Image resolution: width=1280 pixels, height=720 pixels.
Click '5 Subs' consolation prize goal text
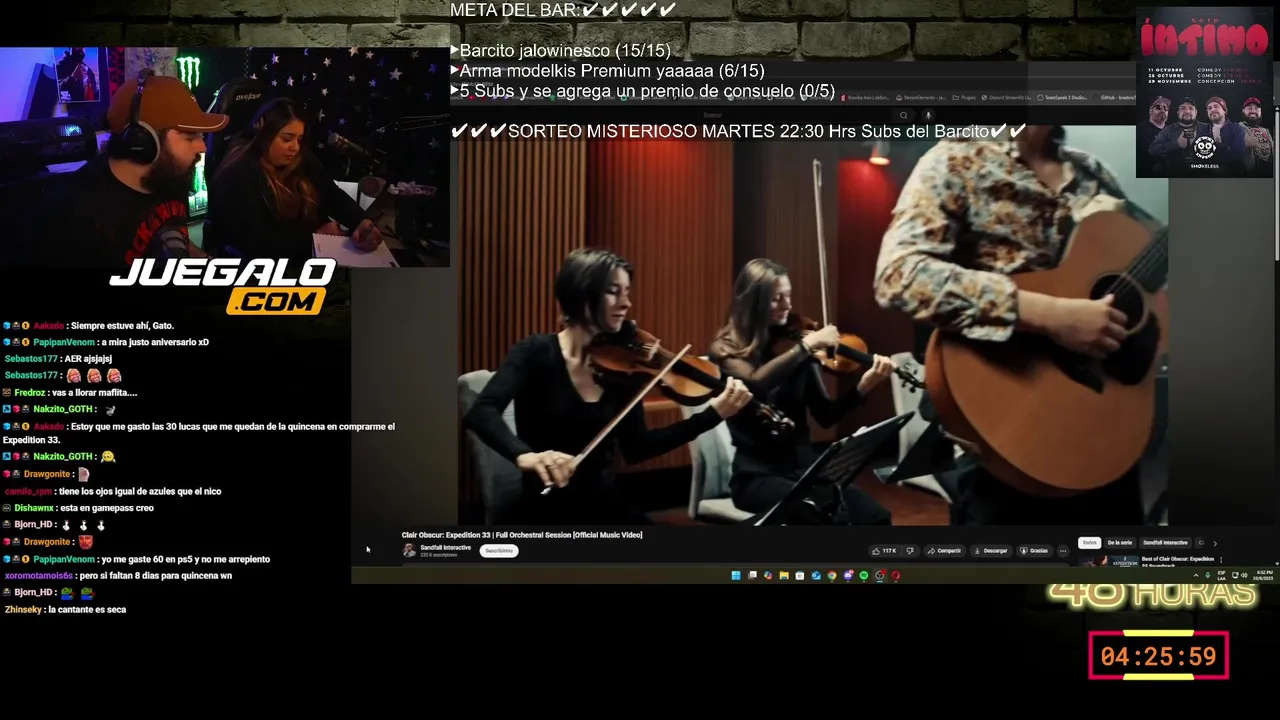(643, 91)
